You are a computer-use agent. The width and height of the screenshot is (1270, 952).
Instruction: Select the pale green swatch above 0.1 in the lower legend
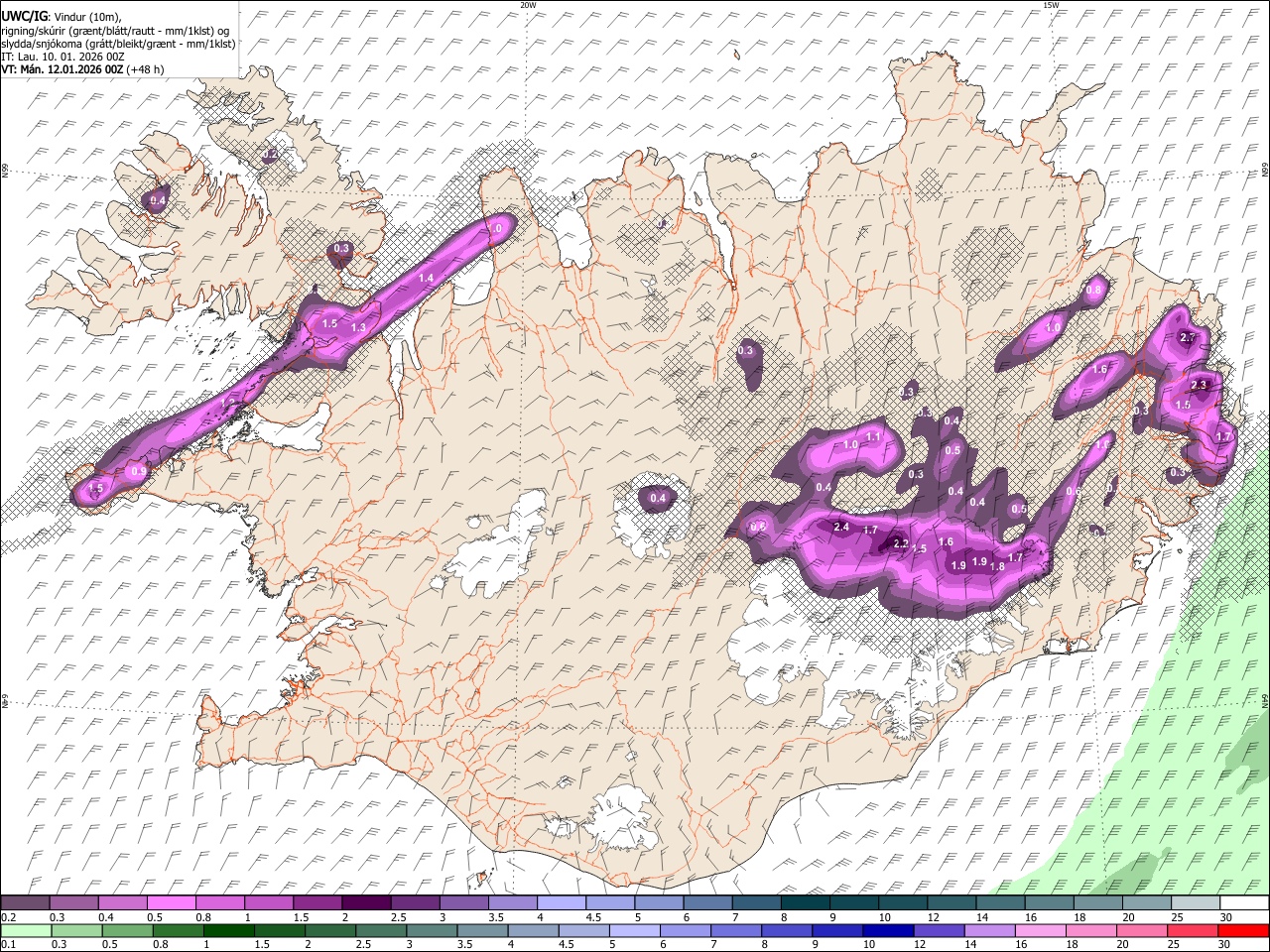tap(27, 931)
